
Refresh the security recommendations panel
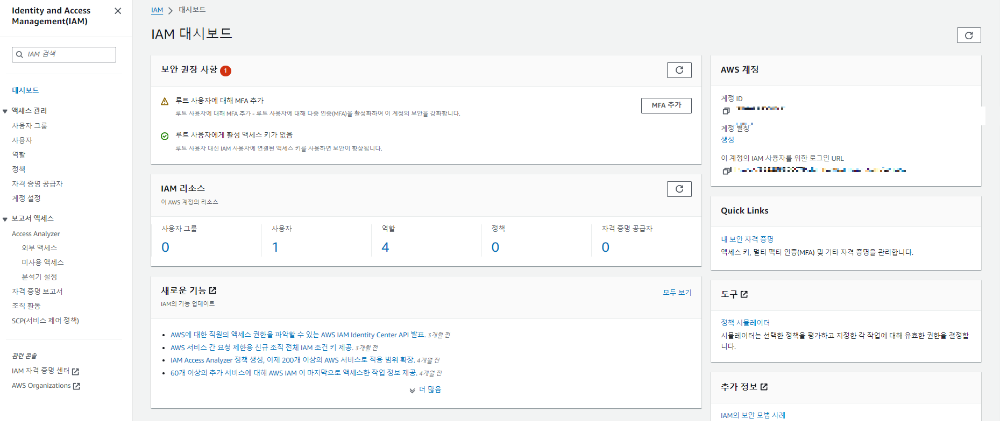pos(679,70)
